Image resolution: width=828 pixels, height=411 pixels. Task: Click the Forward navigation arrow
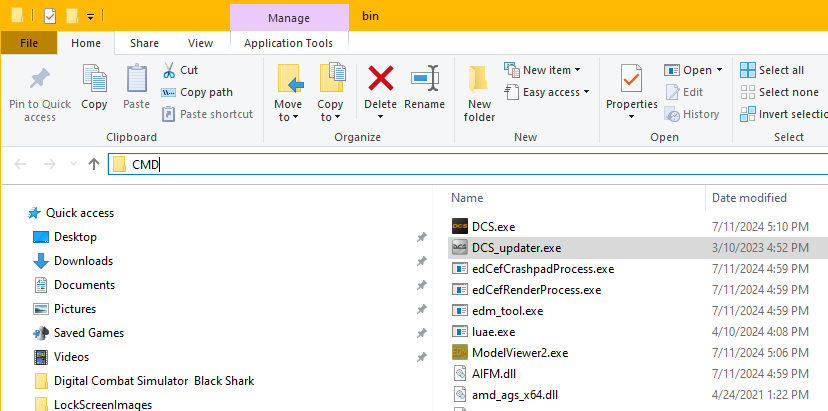pyautogui.click(x=50, y=164)
